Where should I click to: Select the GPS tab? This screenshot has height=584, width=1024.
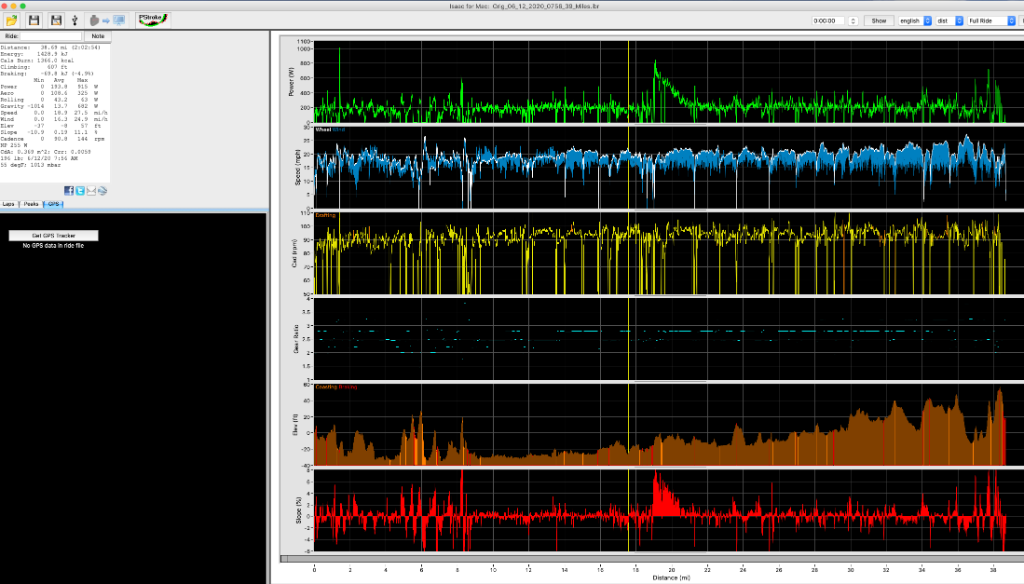[x=53, y=203]
